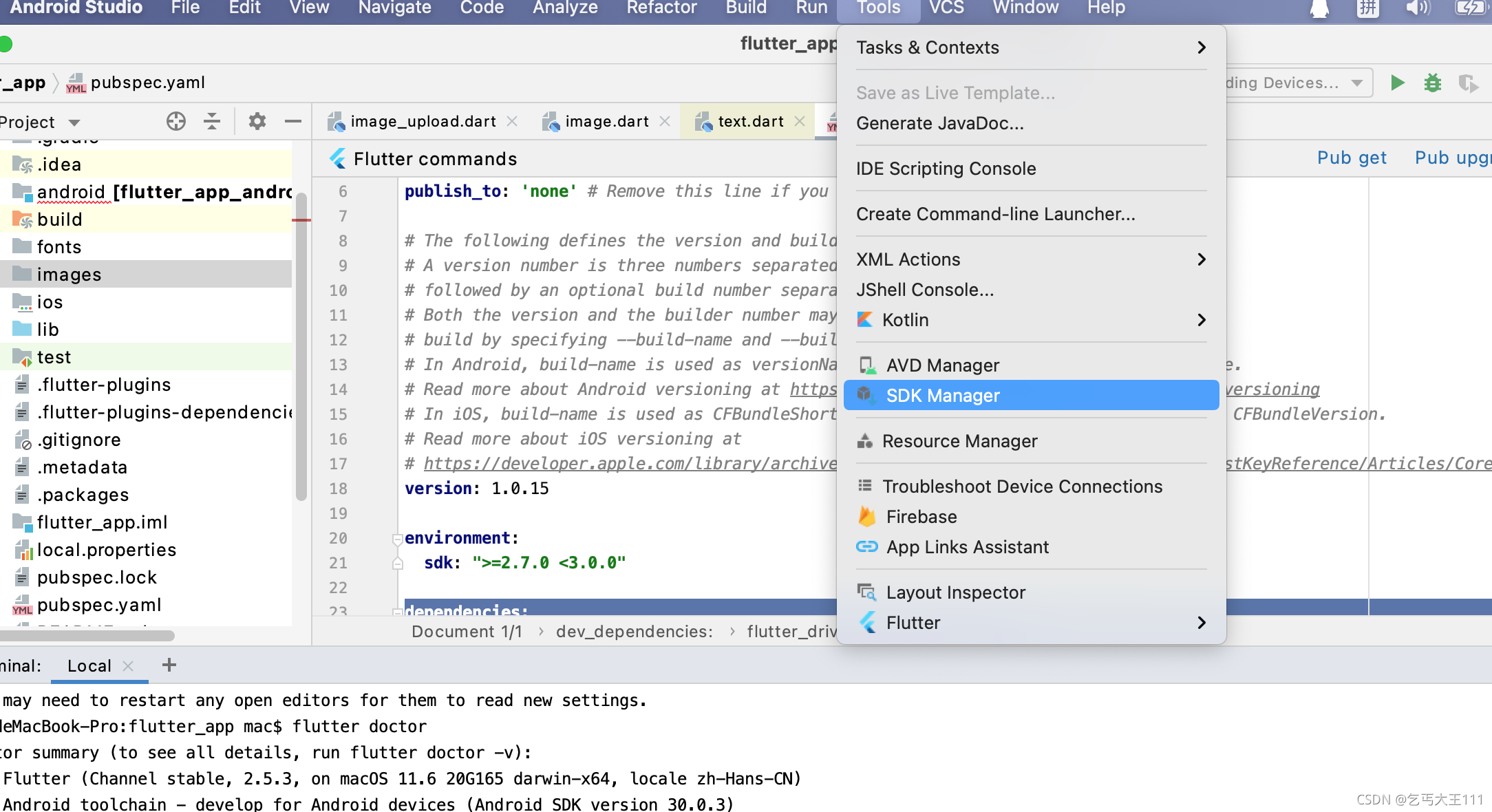
Task: Click the coverage run icon in toolbar
Action: click(1467, 83)
